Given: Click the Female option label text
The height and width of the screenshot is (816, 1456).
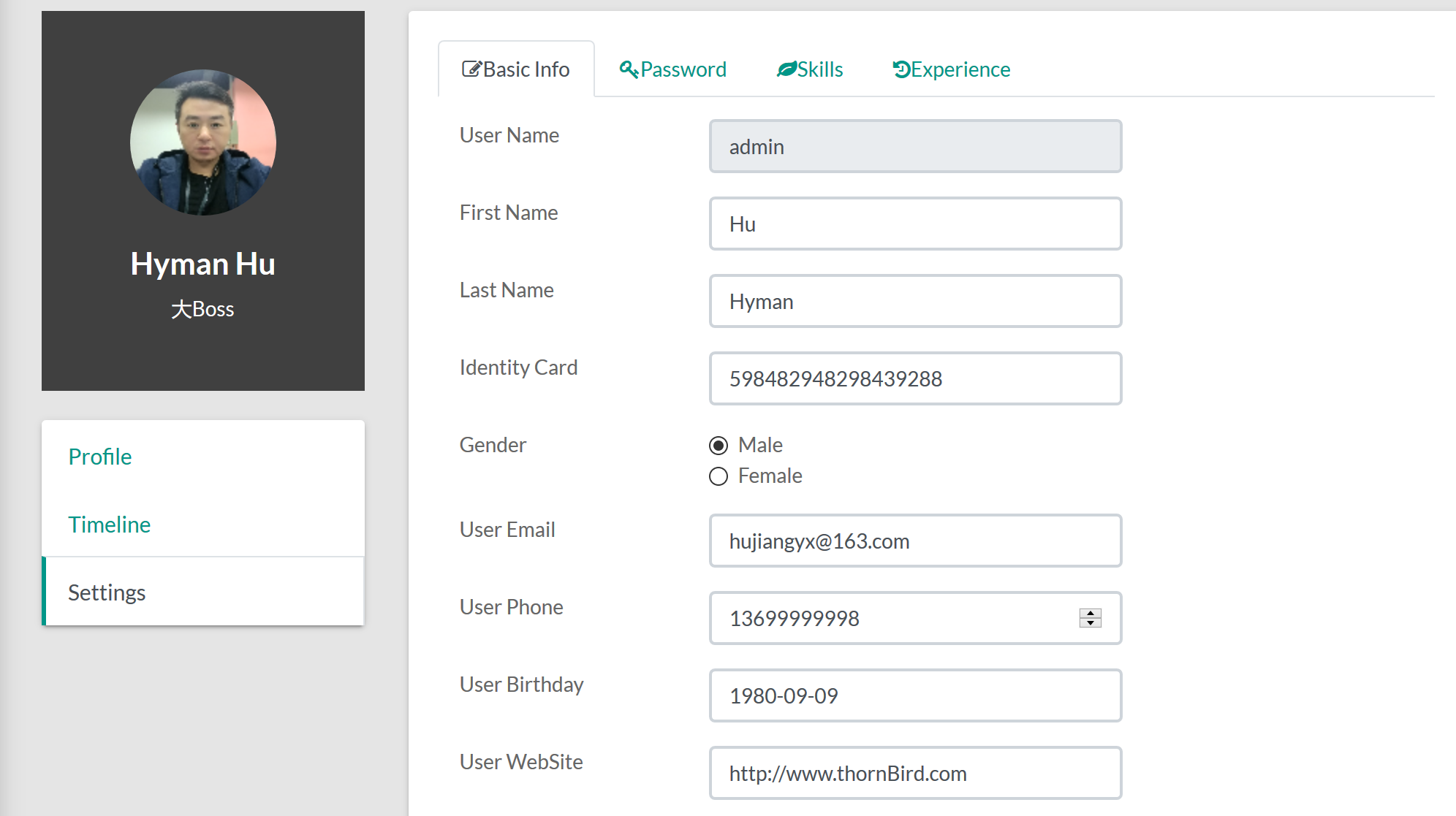Looking at the screenshot, I should point(770,476).
